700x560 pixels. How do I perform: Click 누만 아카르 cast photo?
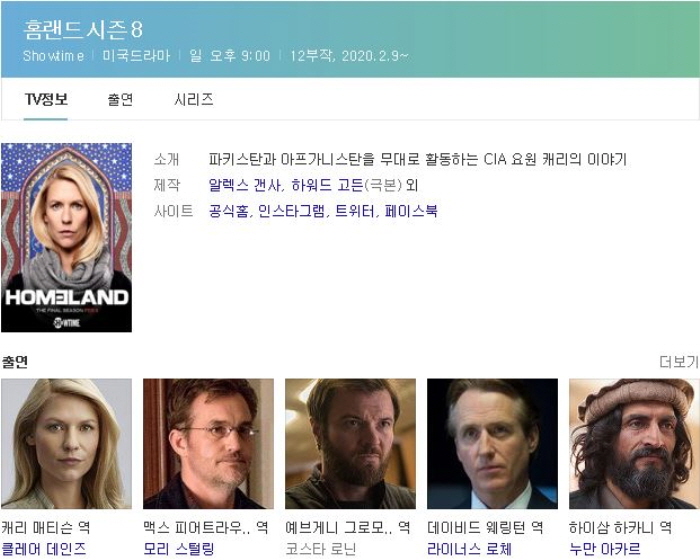tap(634, 443)
